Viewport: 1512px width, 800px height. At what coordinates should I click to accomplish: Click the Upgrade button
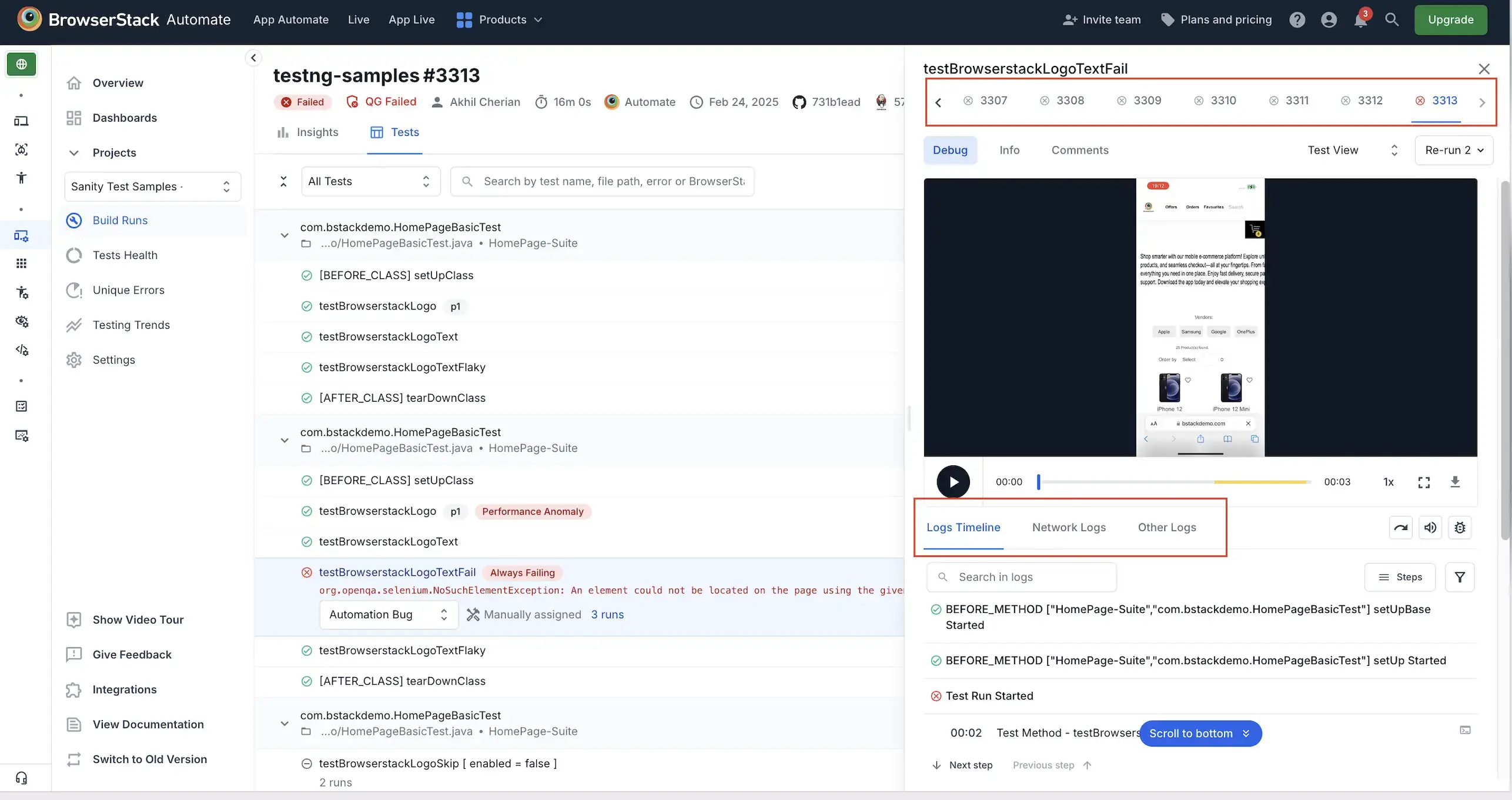click(1451, 19)
